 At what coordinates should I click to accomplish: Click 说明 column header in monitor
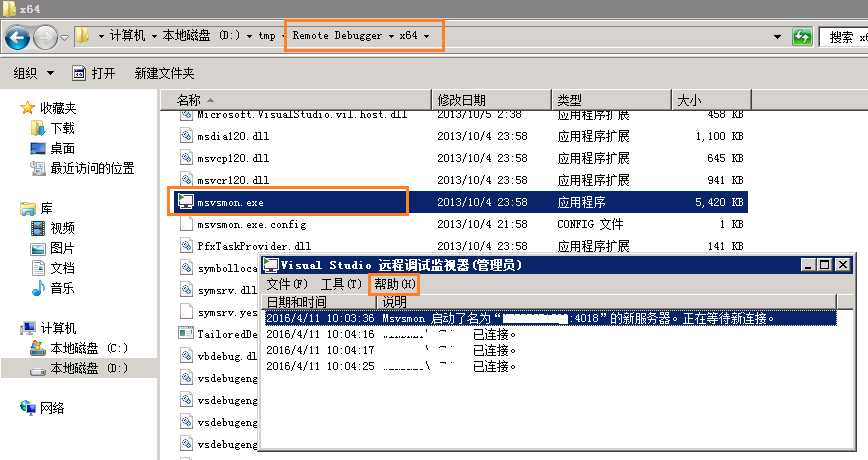[606, 302]
